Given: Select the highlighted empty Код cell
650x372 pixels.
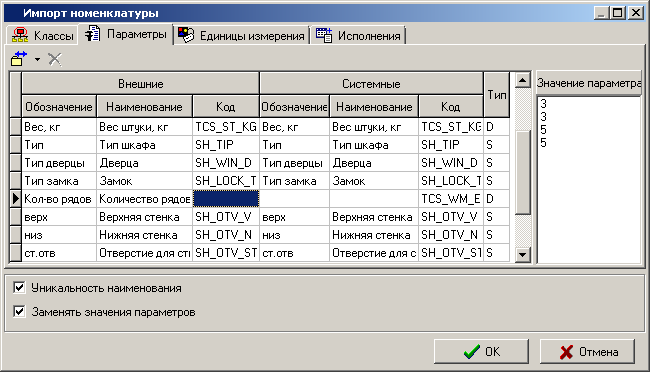Looking at the screenshot, I should click(226, 199).
